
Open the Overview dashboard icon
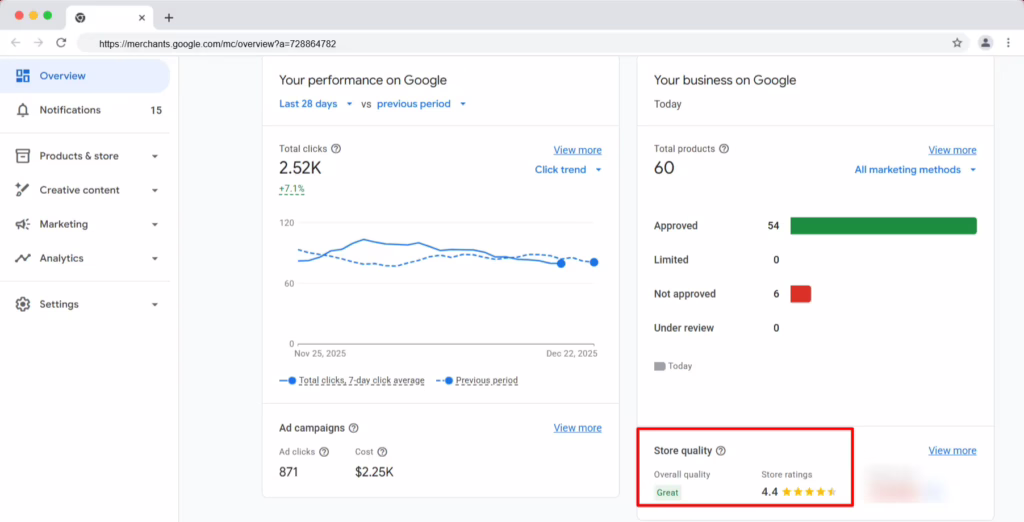[x=23, y=76]
